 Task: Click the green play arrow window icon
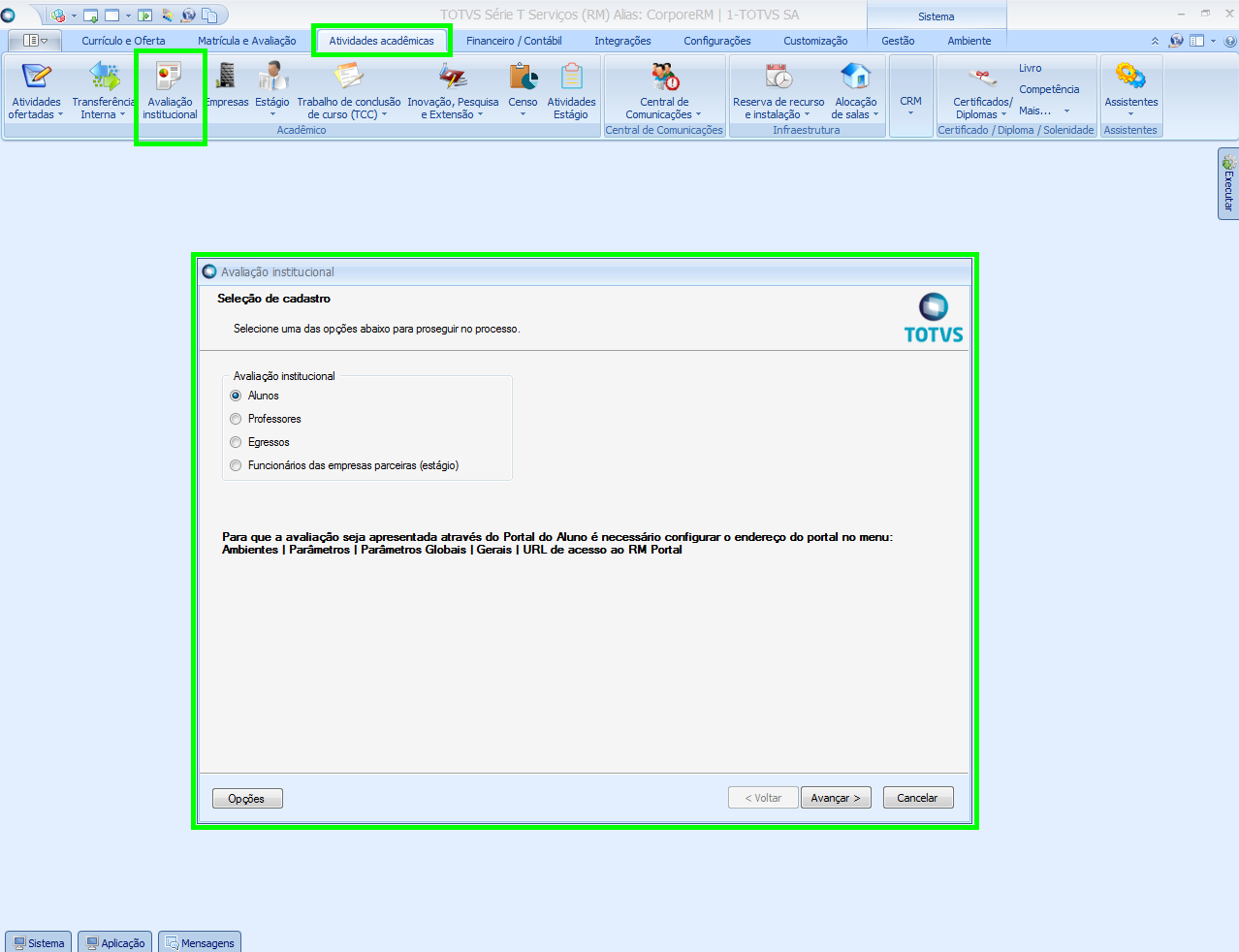[145, 16]
